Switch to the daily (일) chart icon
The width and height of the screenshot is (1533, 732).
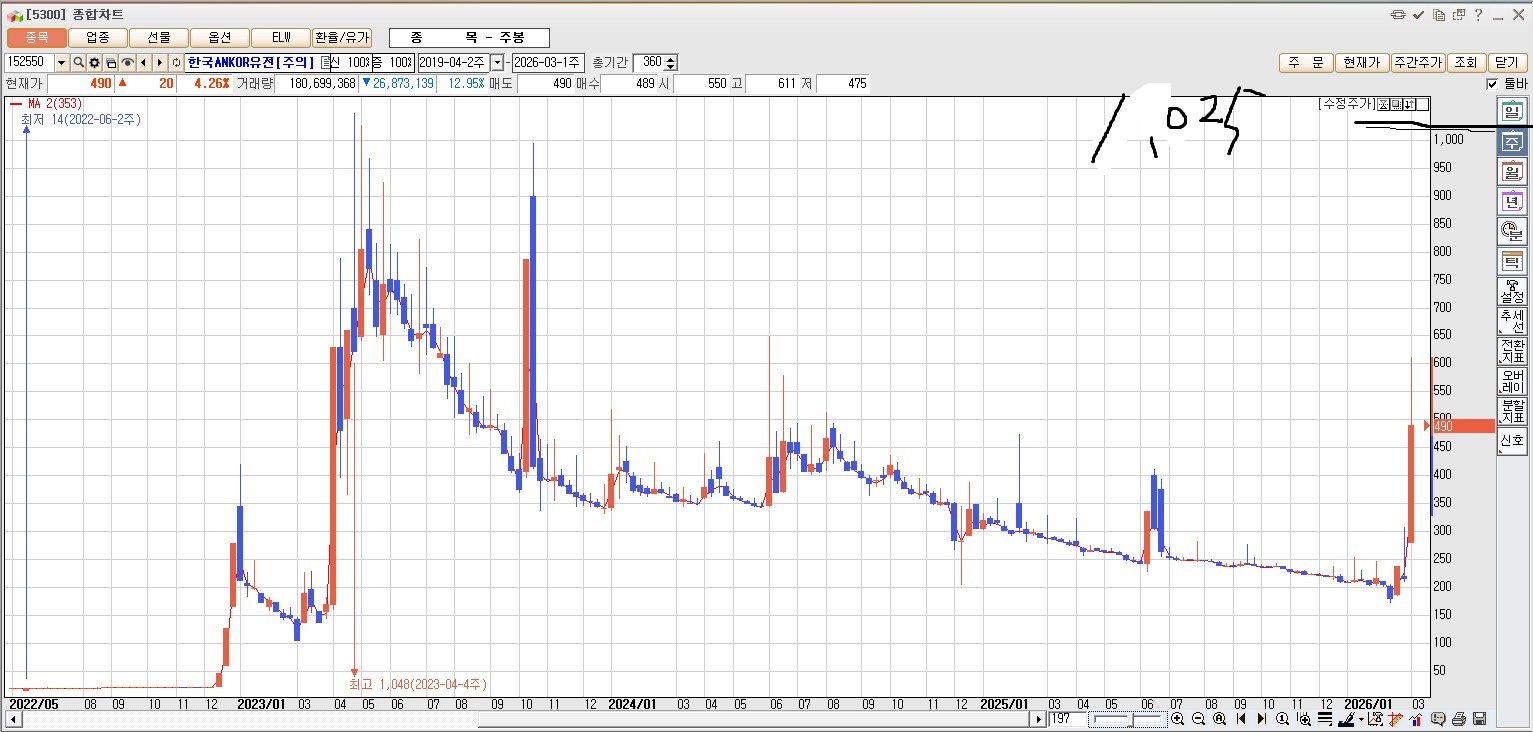point(1512,112)
